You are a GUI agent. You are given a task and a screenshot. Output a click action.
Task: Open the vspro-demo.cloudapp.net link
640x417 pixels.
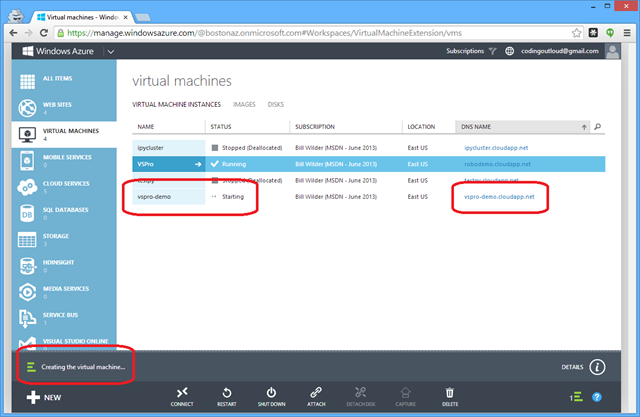pyautogui.click(x=499, y=197)
